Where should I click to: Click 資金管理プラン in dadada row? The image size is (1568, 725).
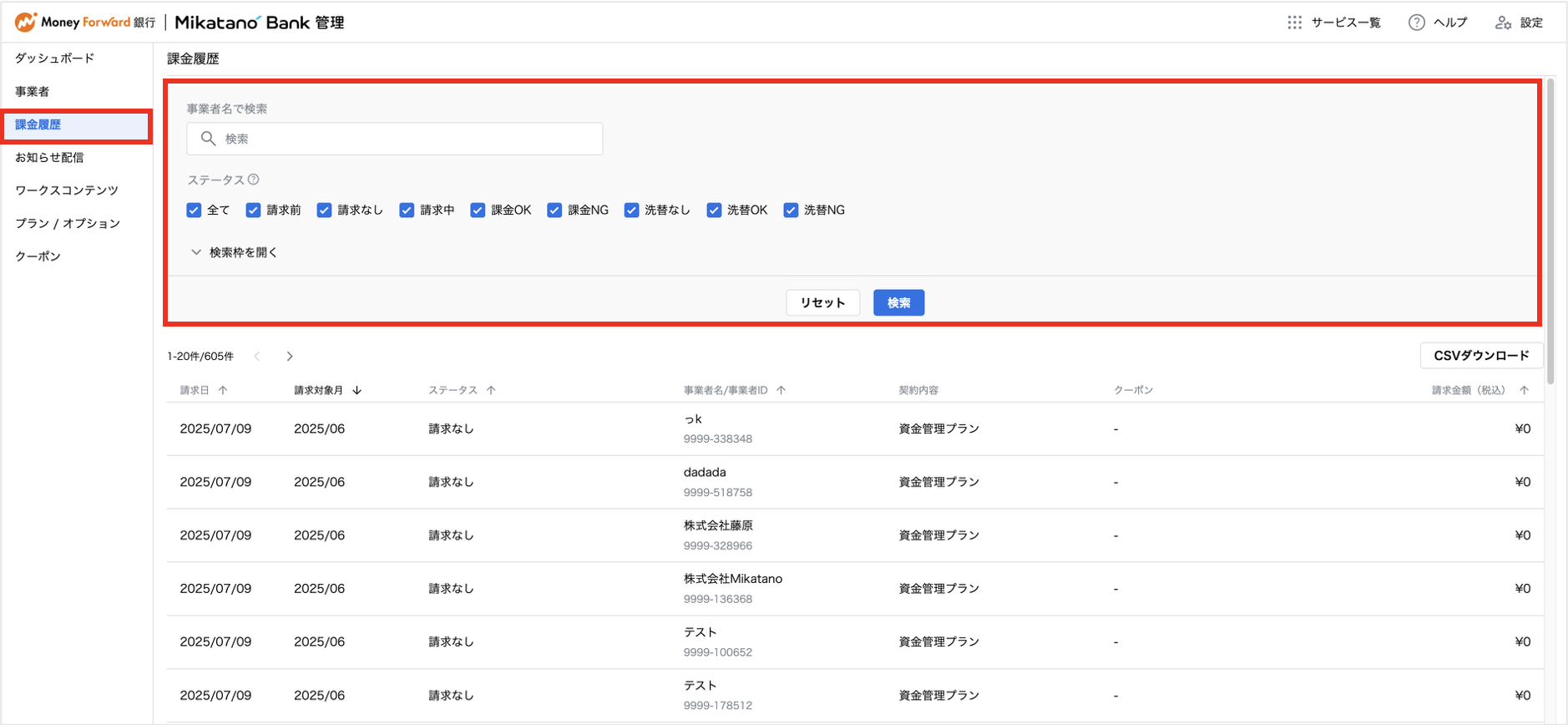939,482
